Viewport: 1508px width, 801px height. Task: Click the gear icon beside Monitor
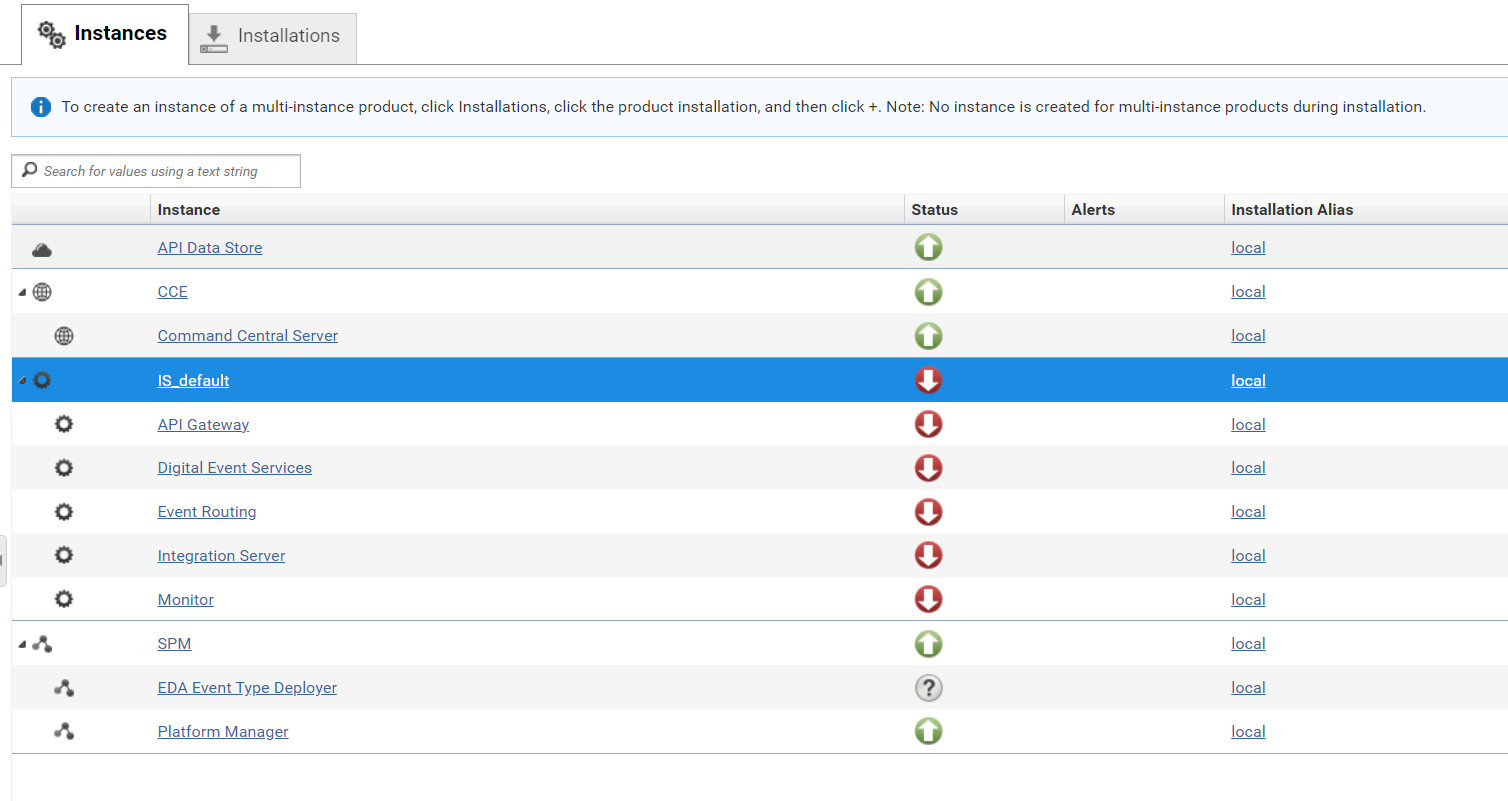(64, 599)
